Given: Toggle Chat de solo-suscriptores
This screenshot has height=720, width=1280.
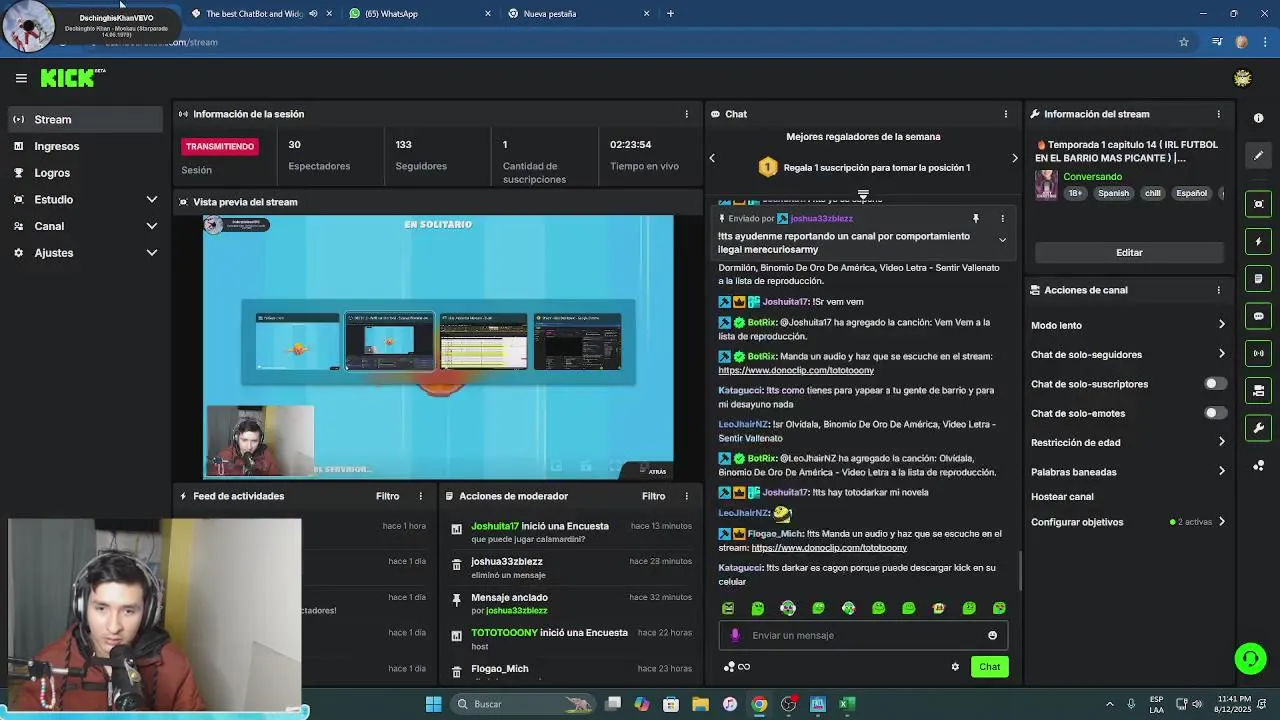Looking at the screenshot, I should point(1215,384).
